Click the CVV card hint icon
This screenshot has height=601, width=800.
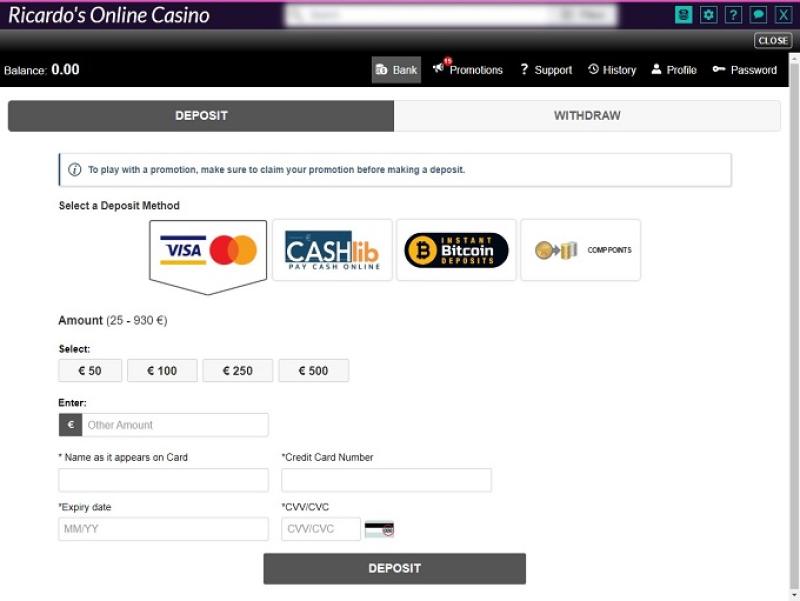379,530
